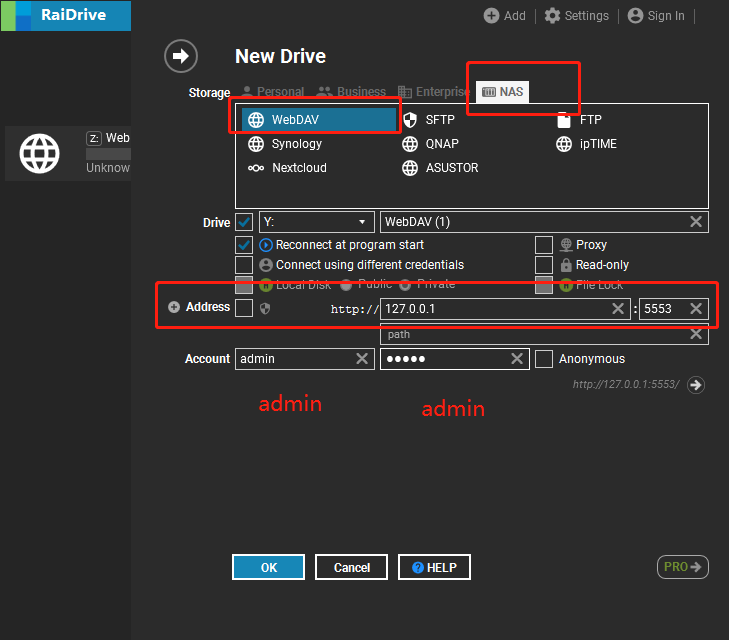This screenshot has height=640, width=729.
Task: Switch to the NAS storage tab
Action: click(502, 92)
